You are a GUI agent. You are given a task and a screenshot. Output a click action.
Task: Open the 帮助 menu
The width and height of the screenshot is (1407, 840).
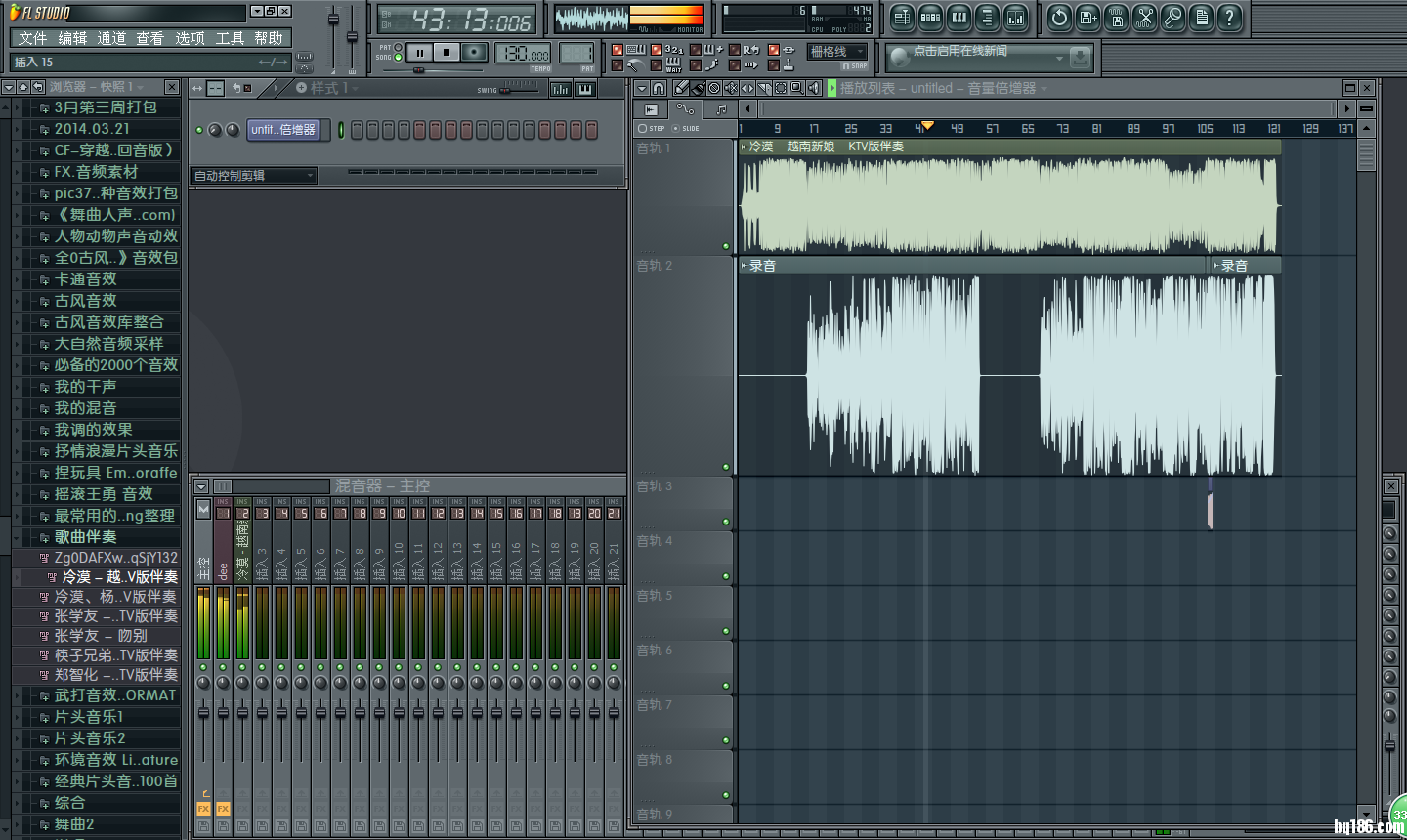tap(269, 38)
